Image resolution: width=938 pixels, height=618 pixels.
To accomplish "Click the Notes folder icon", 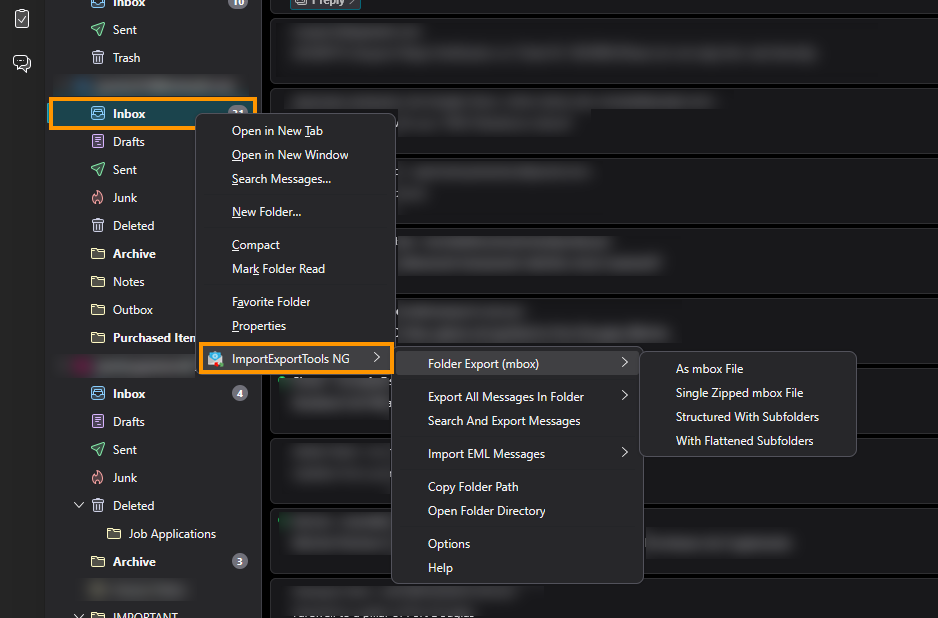I will pyautogui.click(x=98, y=282).
